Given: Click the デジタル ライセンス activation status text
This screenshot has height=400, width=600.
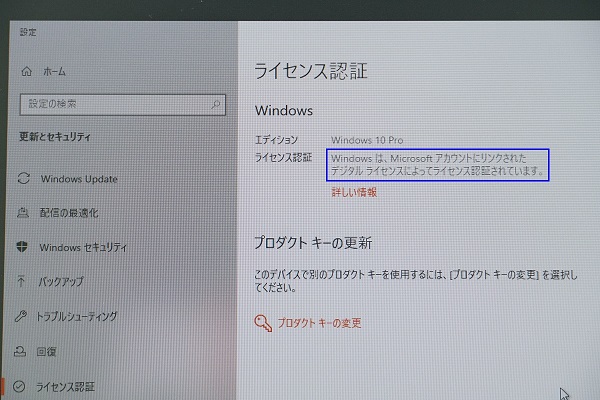Looking at the screenshot, I should (x=437, y=165).
